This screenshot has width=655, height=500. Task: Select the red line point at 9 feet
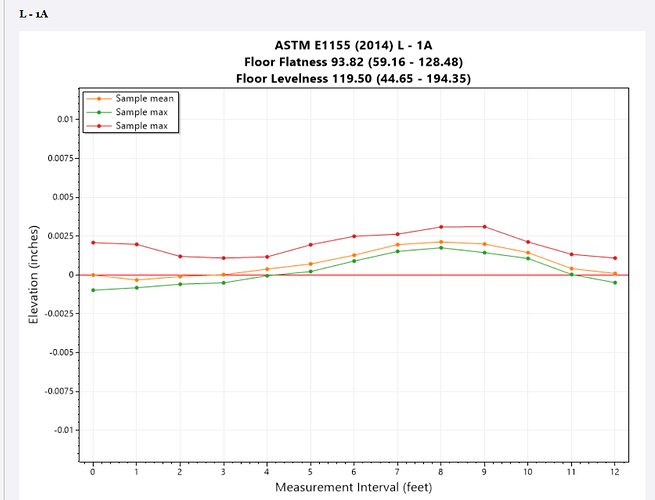coord(485,227)
